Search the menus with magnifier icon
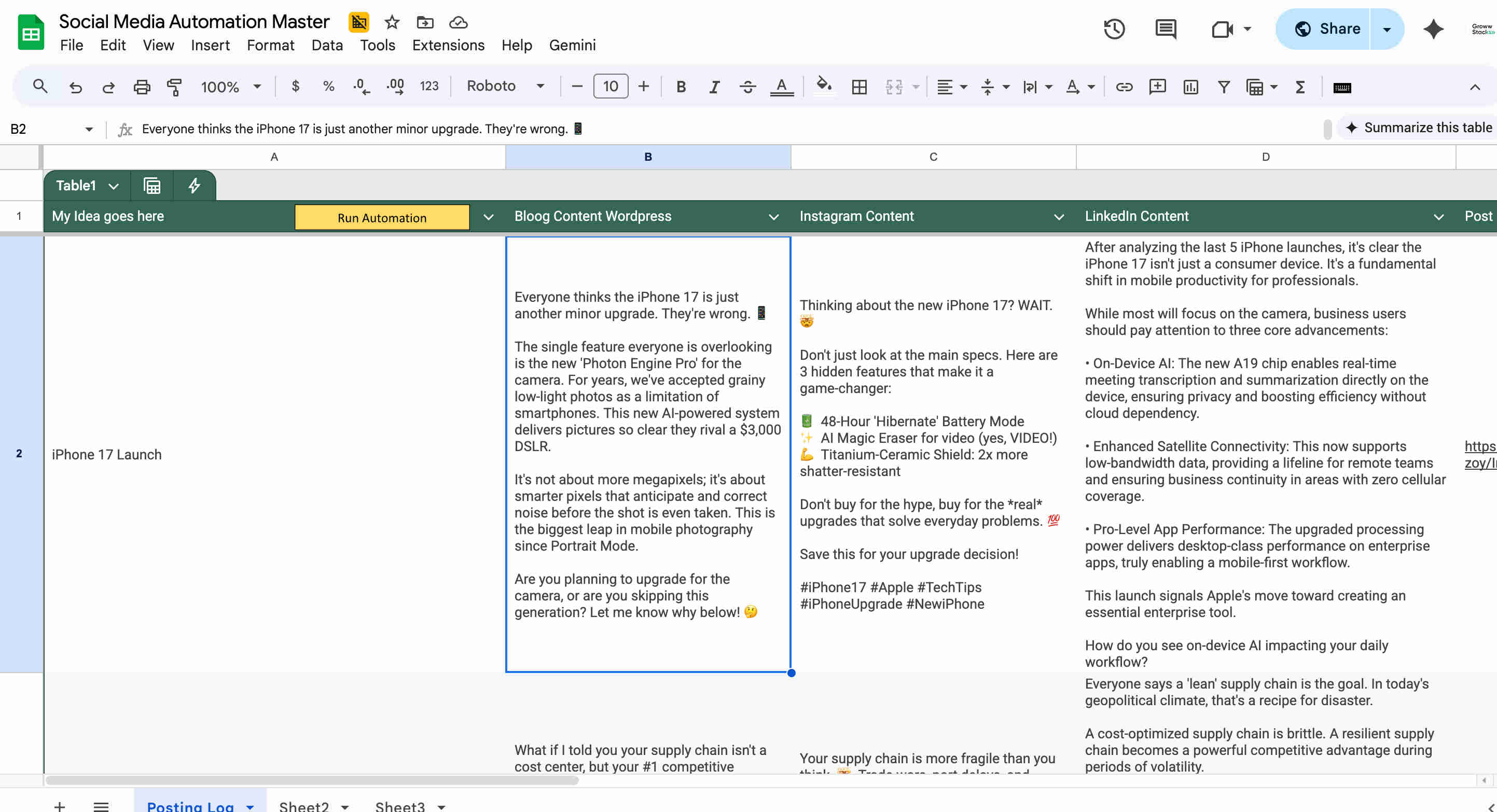 40,87
